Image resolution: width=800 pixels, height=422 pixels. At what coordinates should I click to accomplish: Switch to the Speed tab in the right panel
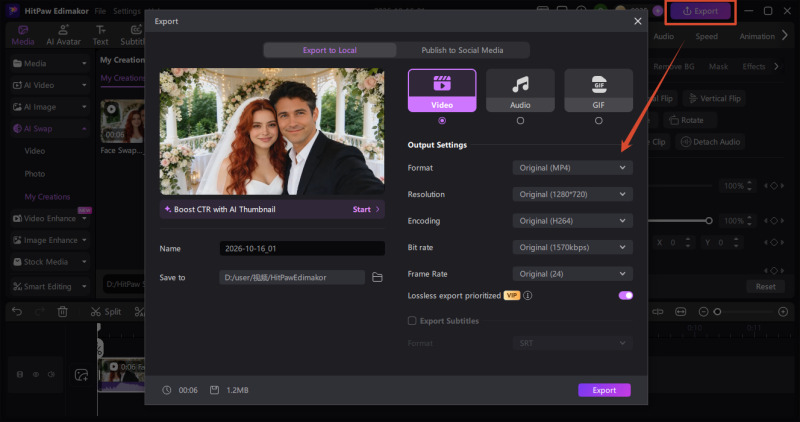tap(706, 36)
